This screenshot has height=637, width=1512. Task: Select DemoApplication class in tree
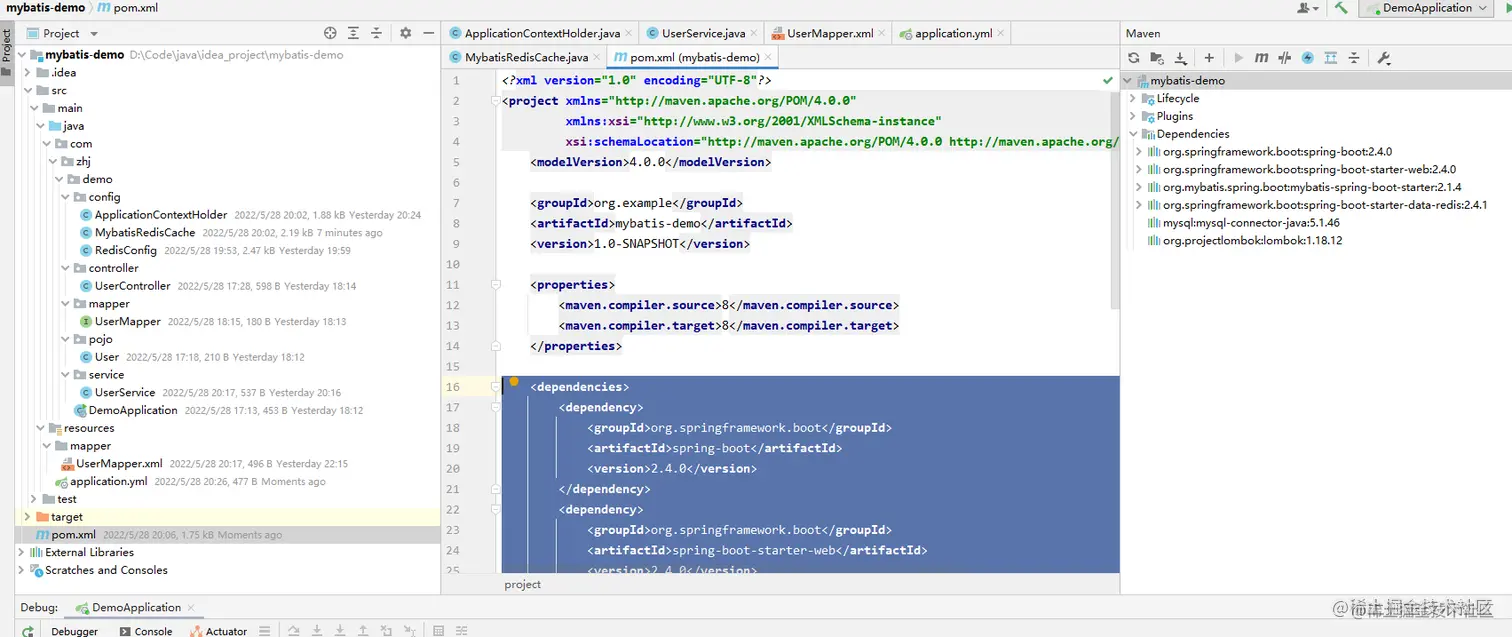click(132, 410)
